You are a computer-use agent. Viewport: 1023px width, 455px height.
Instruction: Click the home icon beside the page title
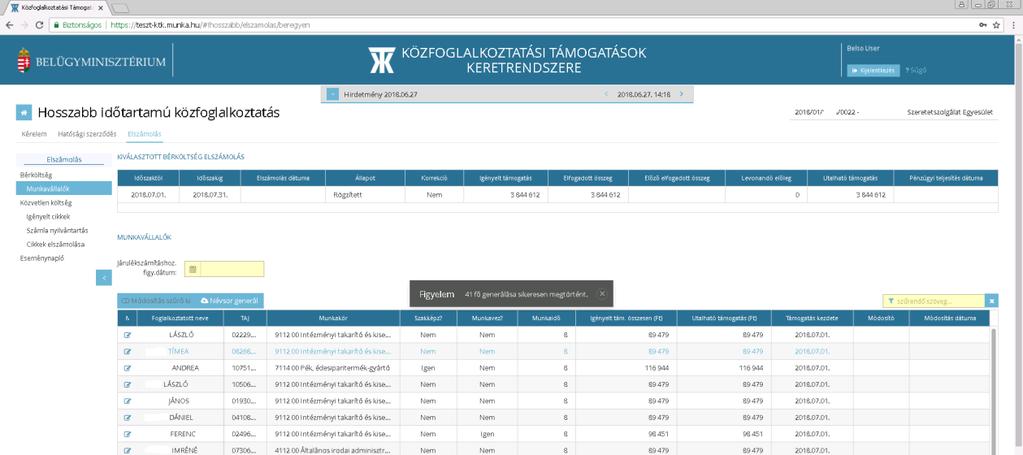pyautogui.click(x=23, y=113)
